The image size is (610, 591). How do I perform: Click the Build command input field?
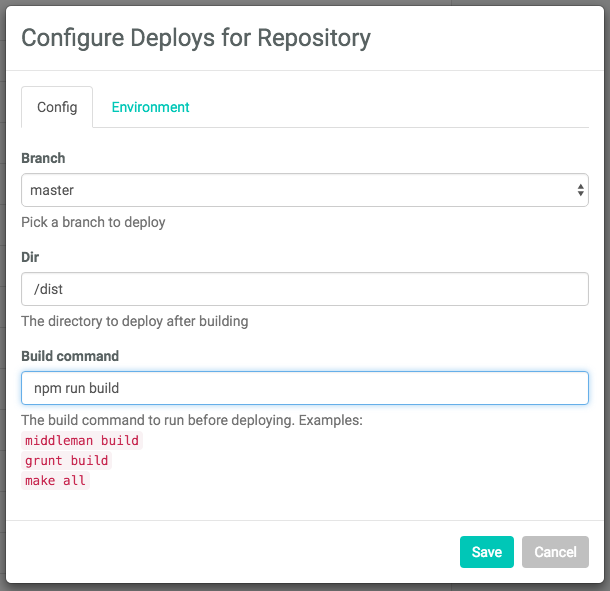[304, 388]
